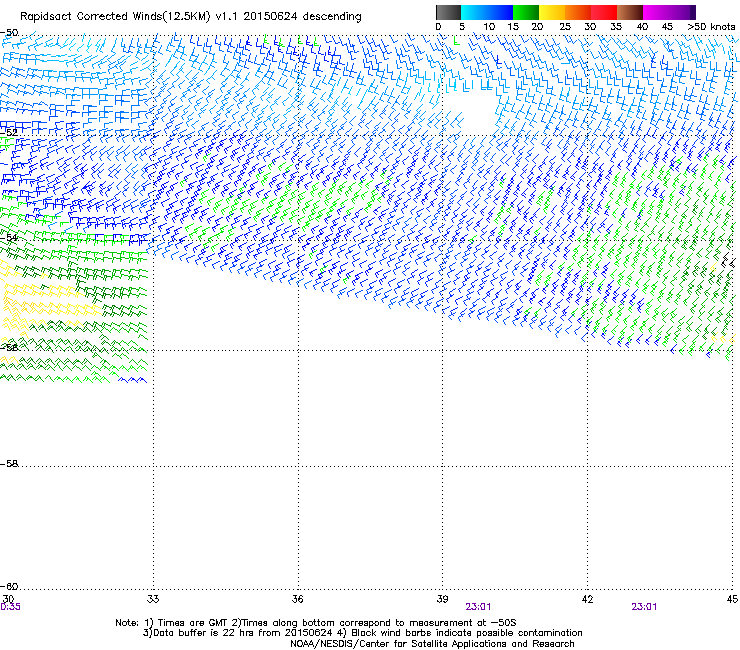The height and width of the screenshot is (650, 740).
Task: Click the 'Data buffer is 22 hrs' note line
Action: click(x=362, y=633)
